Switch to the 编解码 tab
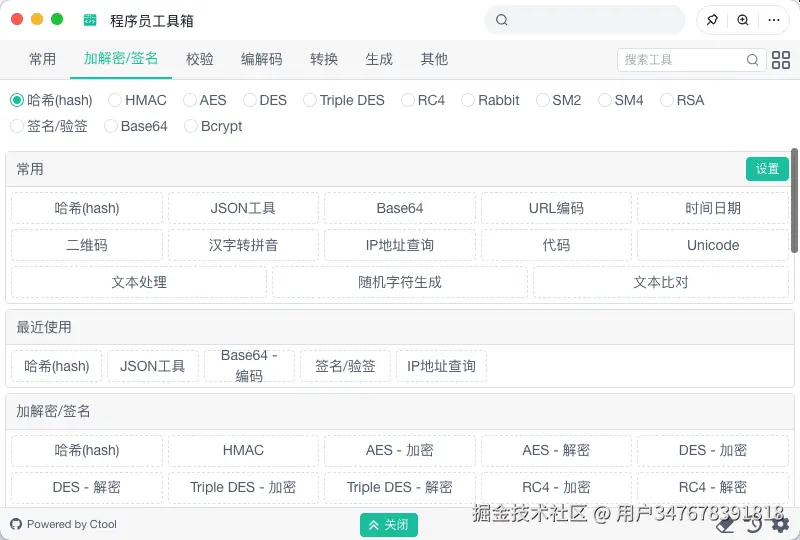 (x=262, y=59)
